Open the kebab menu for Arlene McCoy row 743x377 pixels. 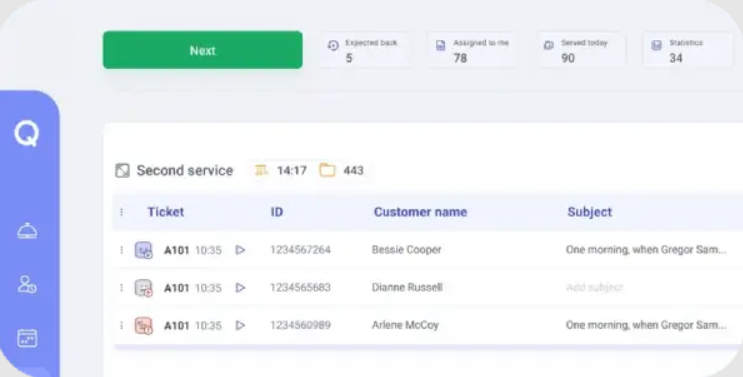click(121, 325)
